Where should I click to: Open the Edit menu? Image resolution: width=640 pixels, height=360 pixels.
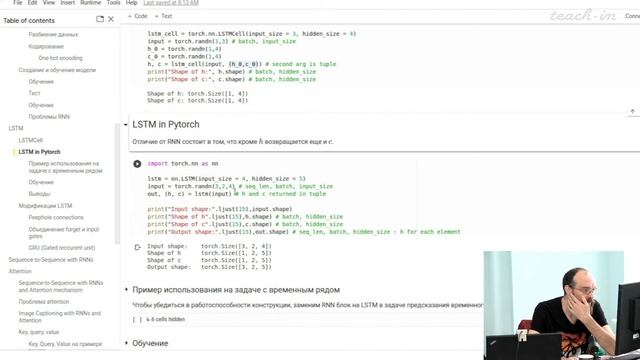click(32, 2)
